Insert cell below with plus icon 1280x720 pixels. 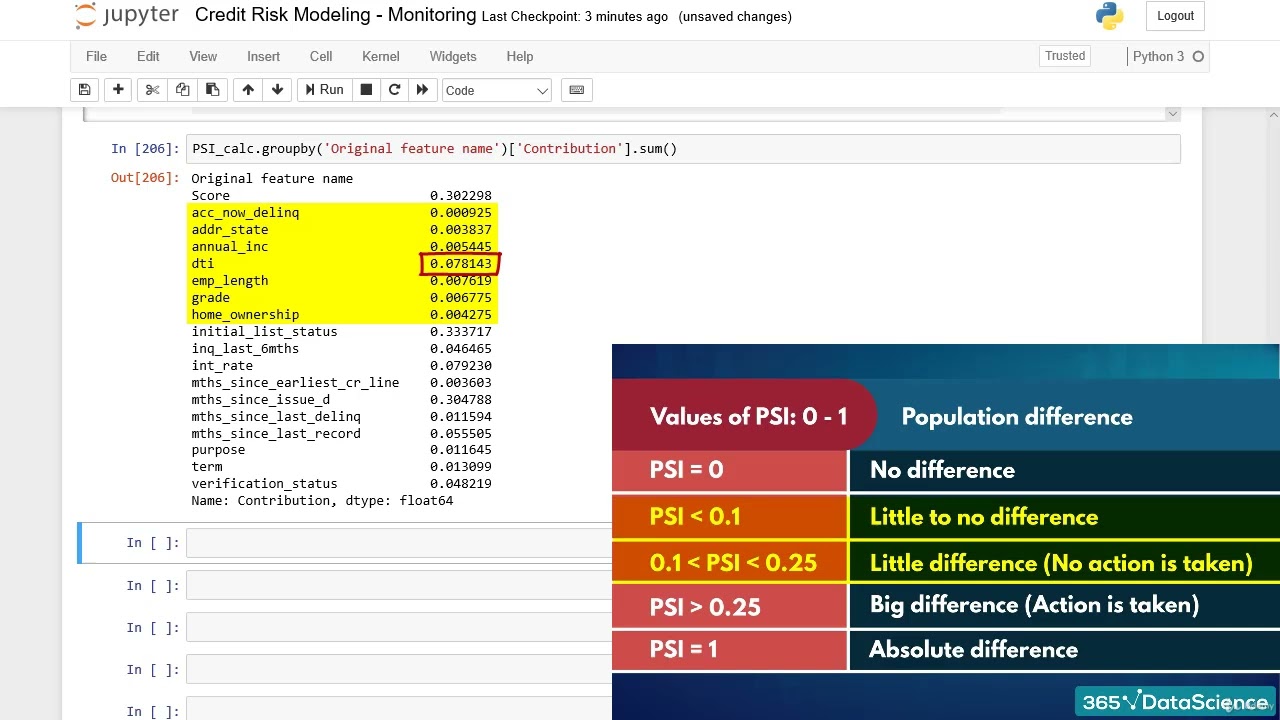point(118,90)
